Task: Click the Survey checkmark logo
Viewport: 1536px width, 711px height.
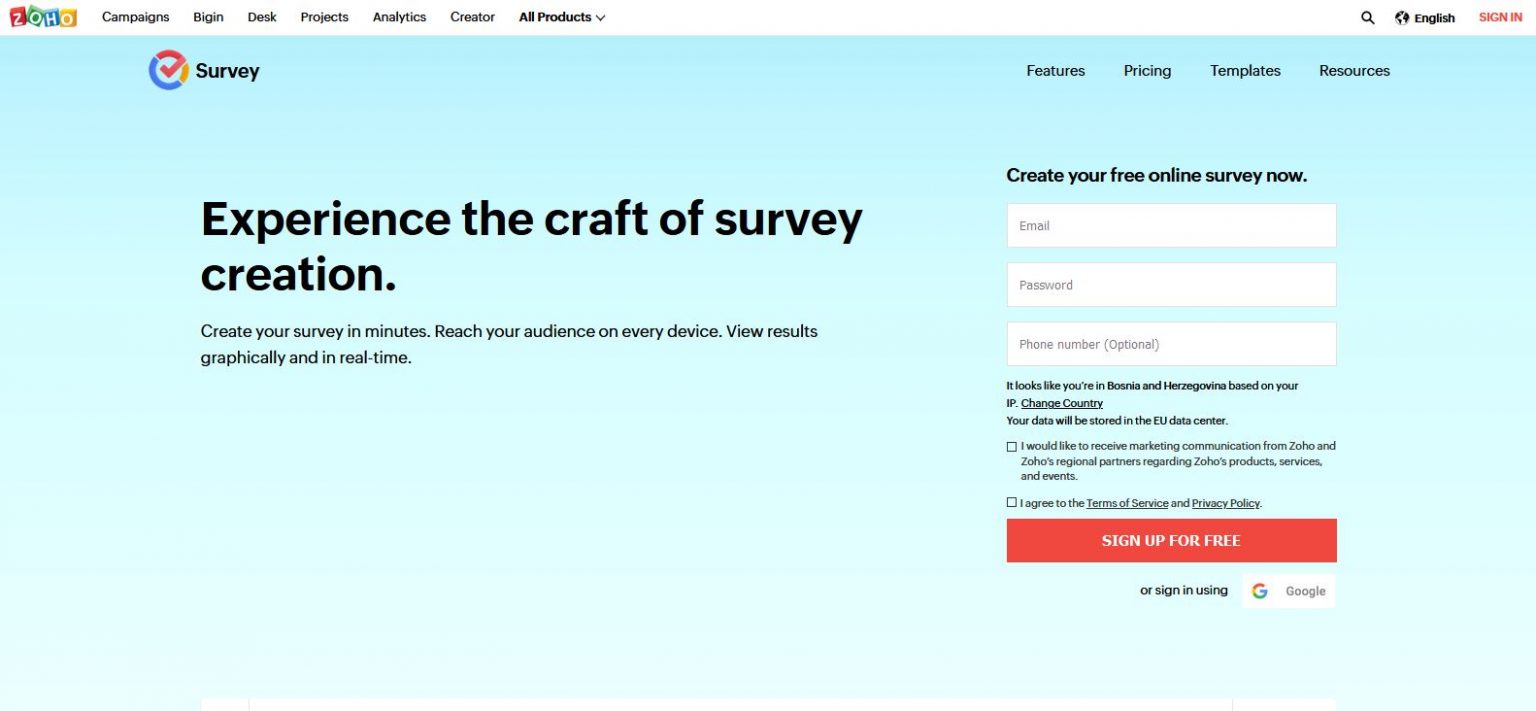Action: 167,70
